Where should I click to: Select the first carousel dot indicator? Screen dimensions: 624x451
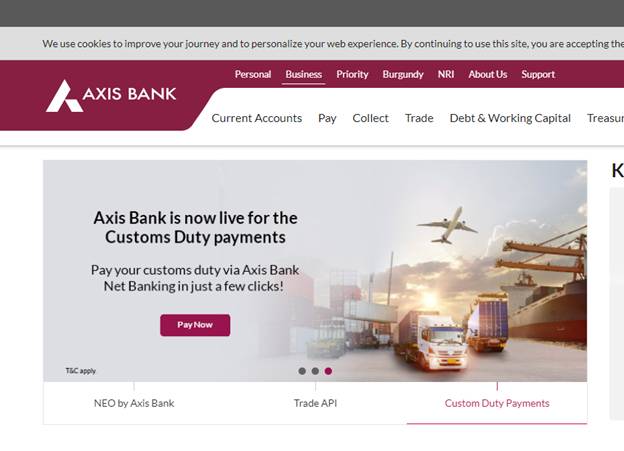302,371
